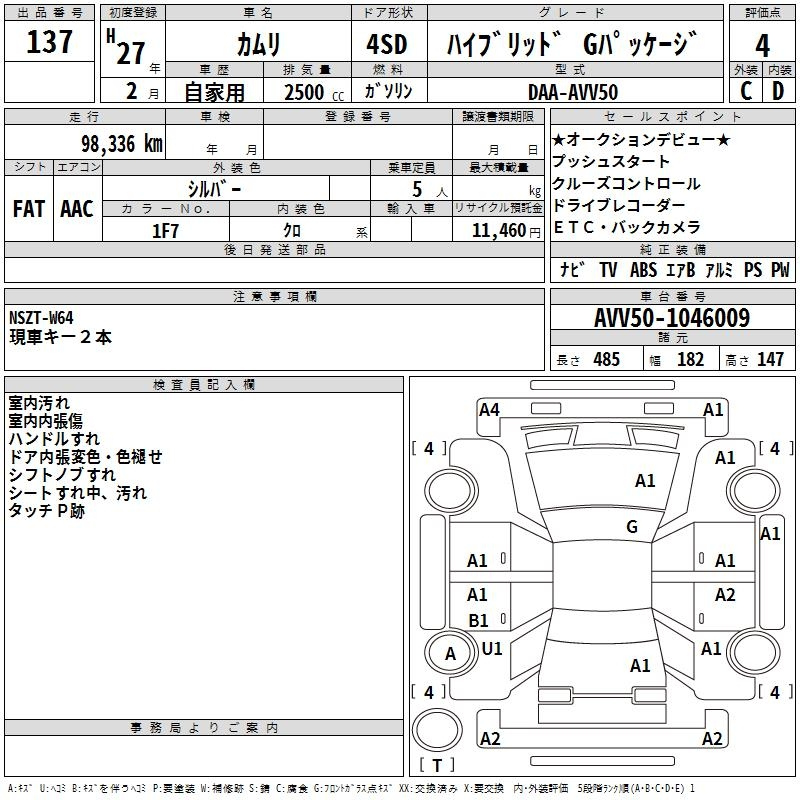This screenshot has height=800, width=800.
Task: Click the A1 mark on the trunk lid
Action: tap(640, 665)
